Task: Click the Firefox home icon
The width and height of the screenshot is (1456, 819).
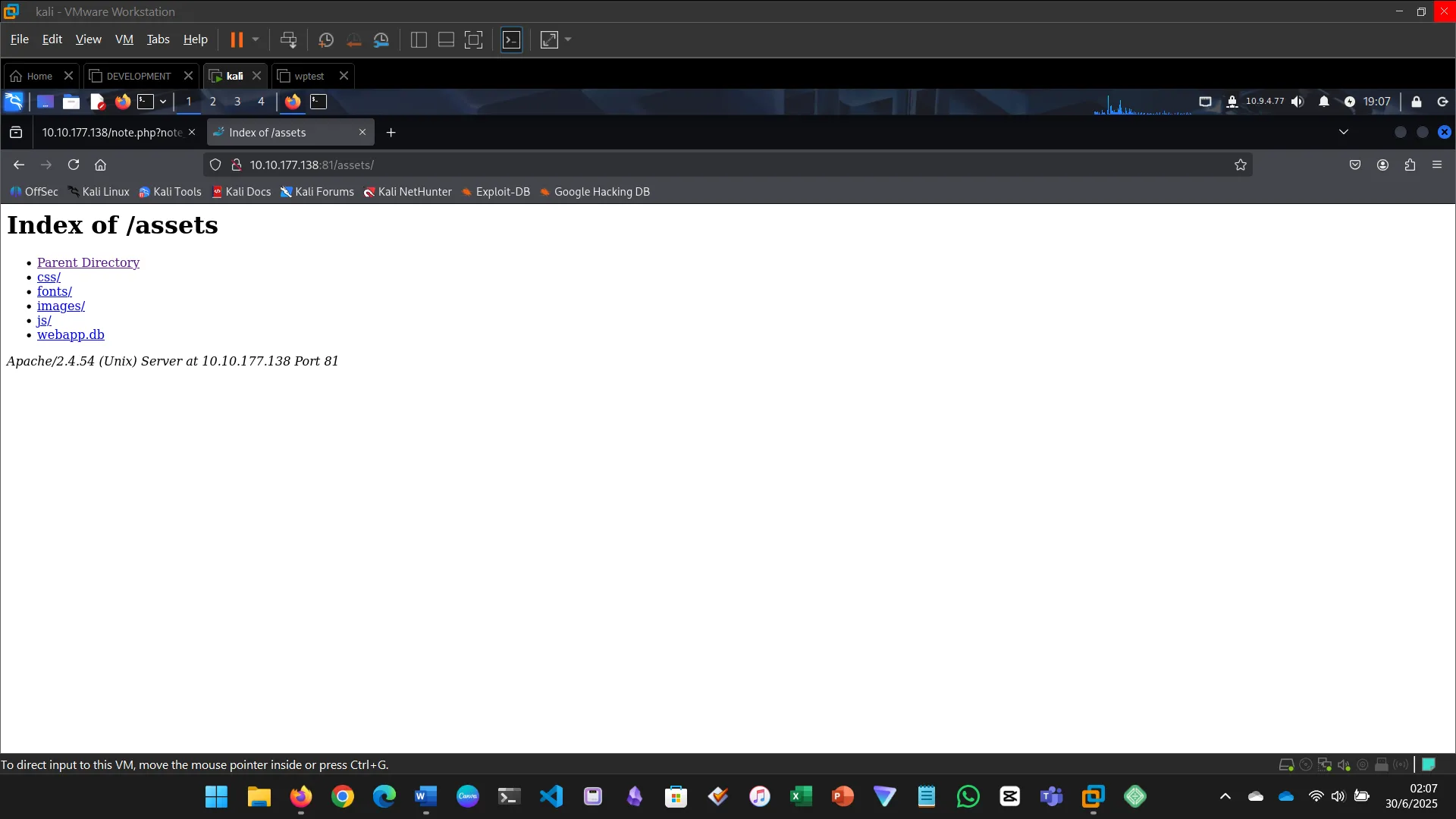Action: point(100,165)
